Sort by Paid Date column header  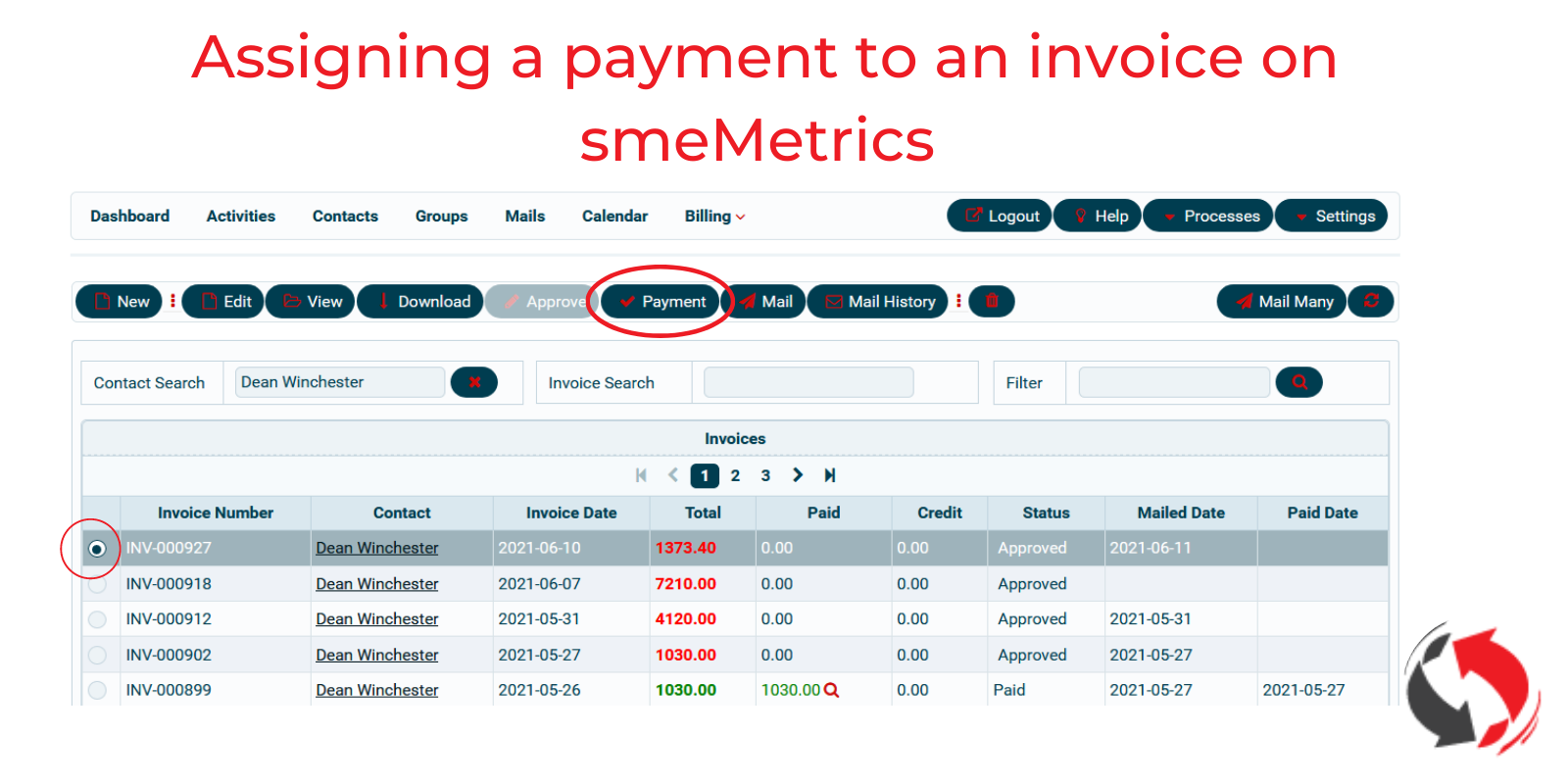[x=1322, y=513]
